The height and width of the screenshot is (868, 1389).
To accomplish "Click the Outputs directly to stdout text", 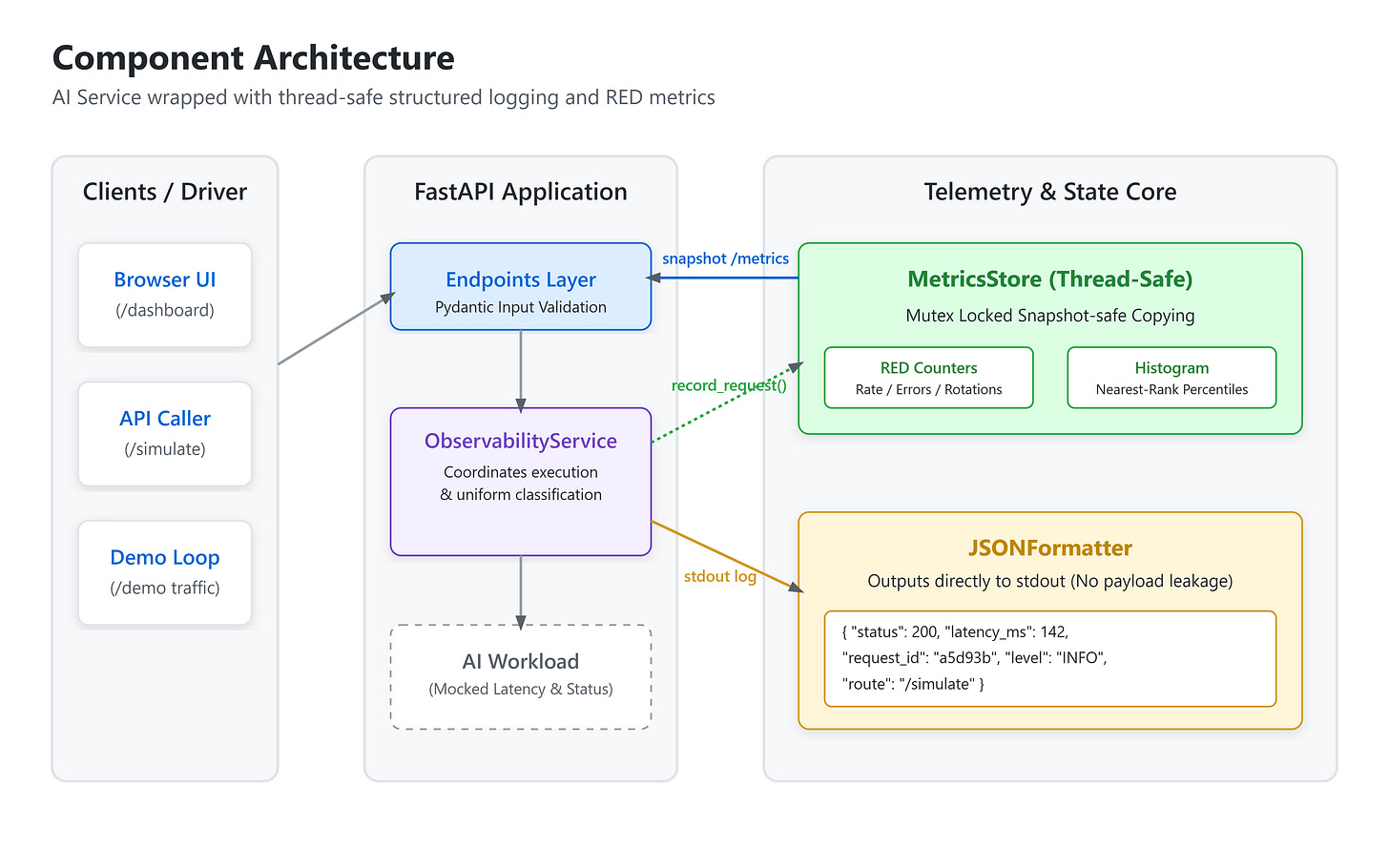I will 1050,581.
